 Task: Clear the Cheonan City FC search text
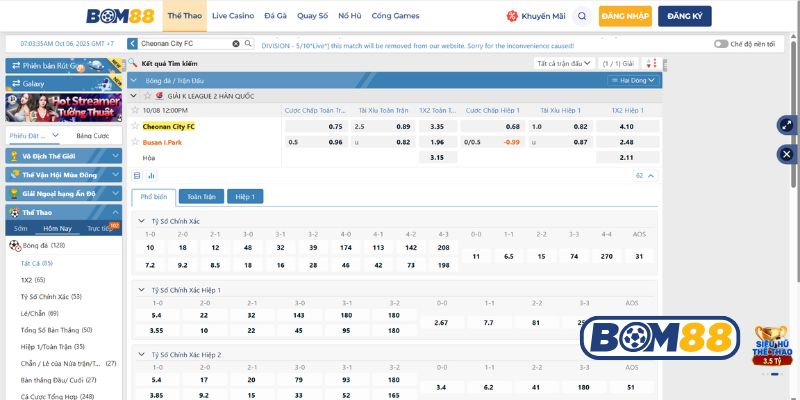pyautogui.click(x=236, y=44)
